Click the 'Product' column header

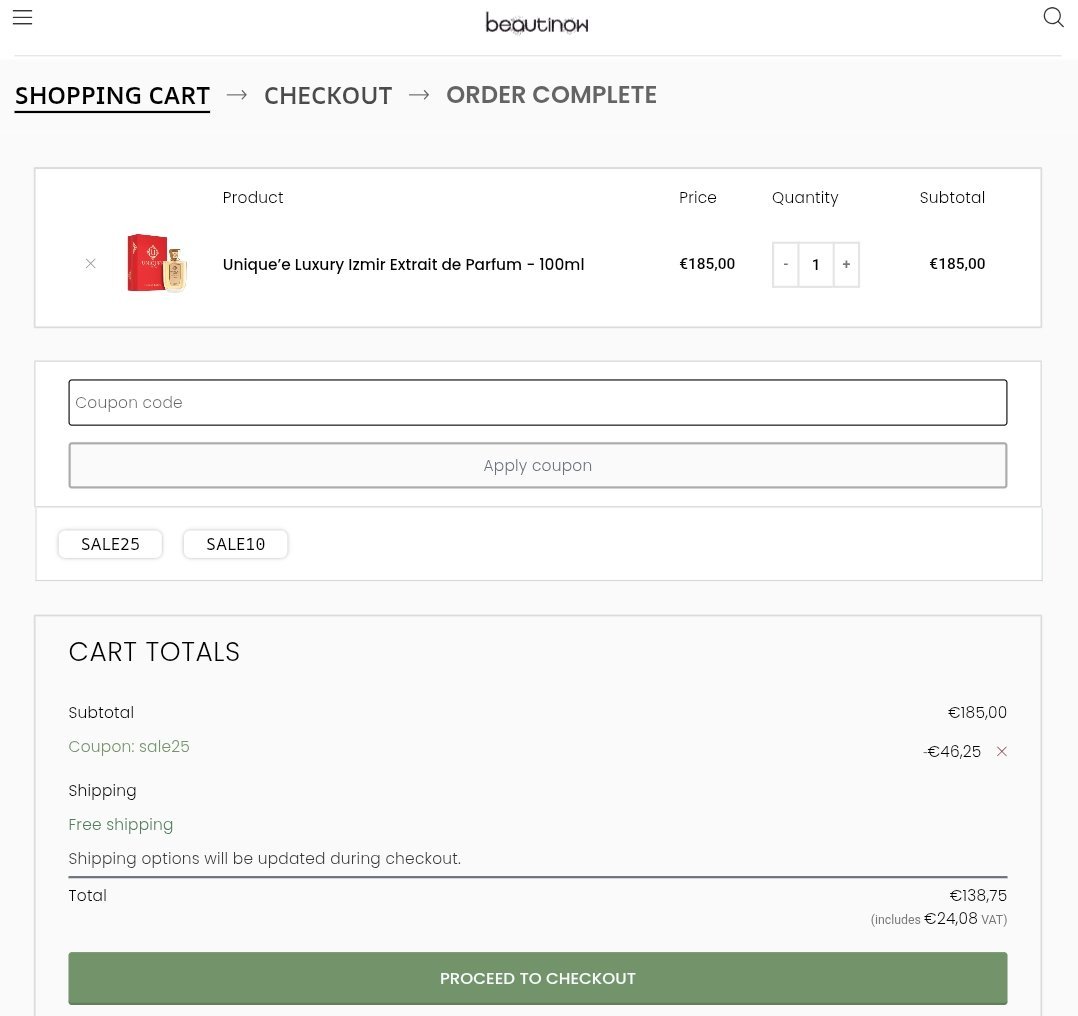coord(253,198)
